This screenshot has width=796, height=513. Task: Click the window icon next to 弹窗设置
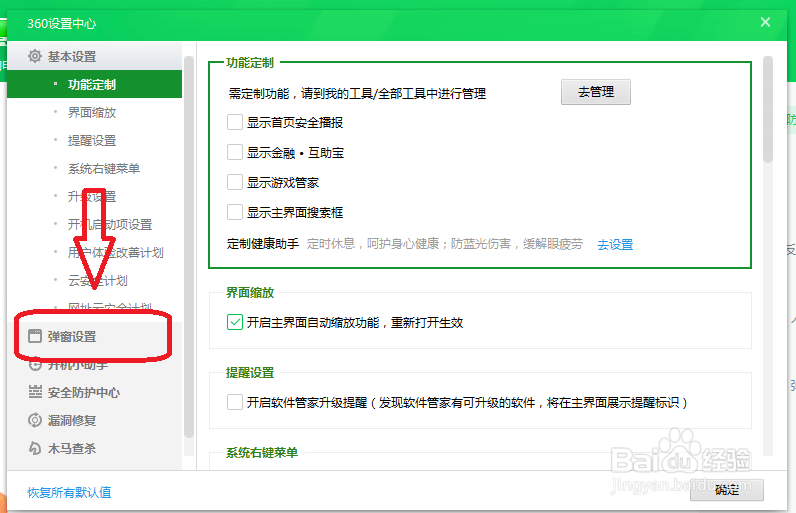pyautogui.click(x=35, y=336)
